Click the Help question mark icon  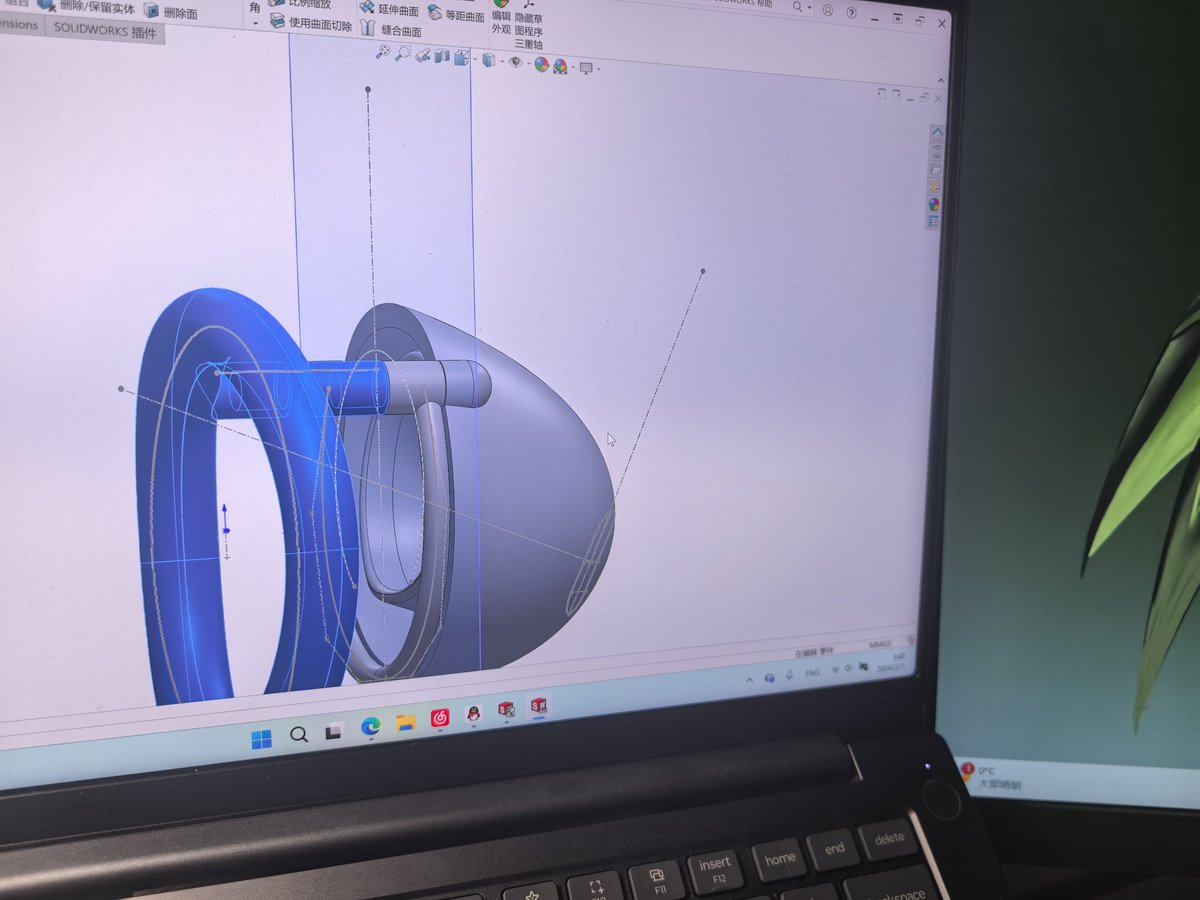(852, 13)
